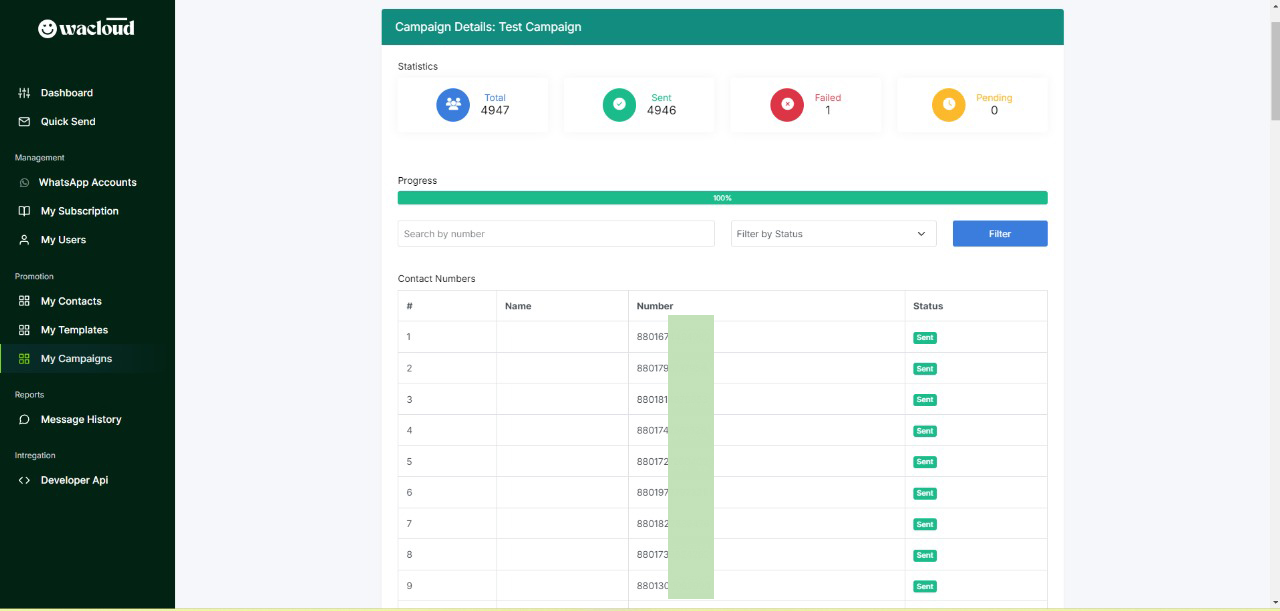
Task: Click the WhatsApp Accounts icon in sidebar
Action: pos(24,183)
